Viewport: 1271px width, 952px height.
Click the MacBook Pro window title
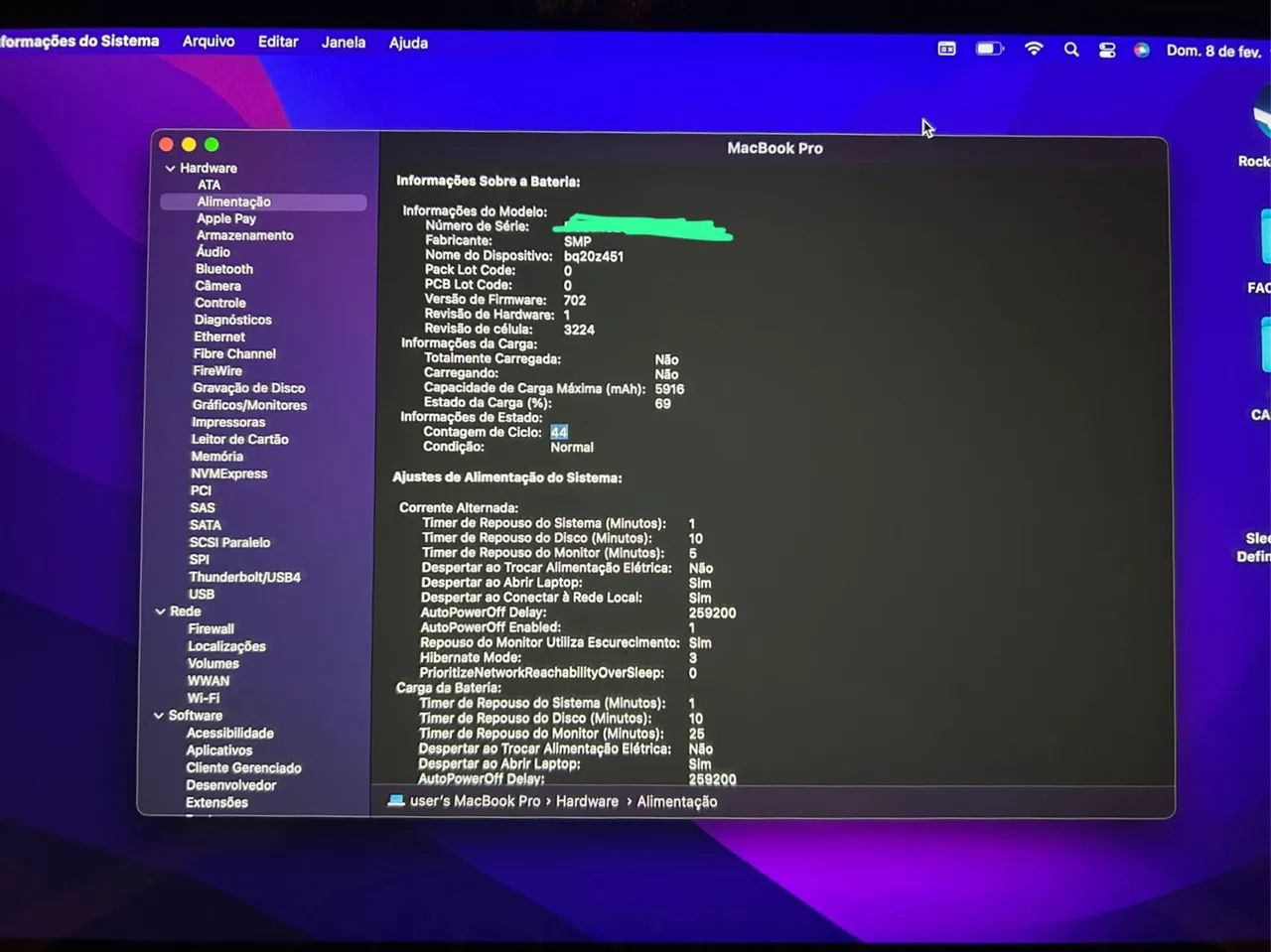[x=776, y=148]
